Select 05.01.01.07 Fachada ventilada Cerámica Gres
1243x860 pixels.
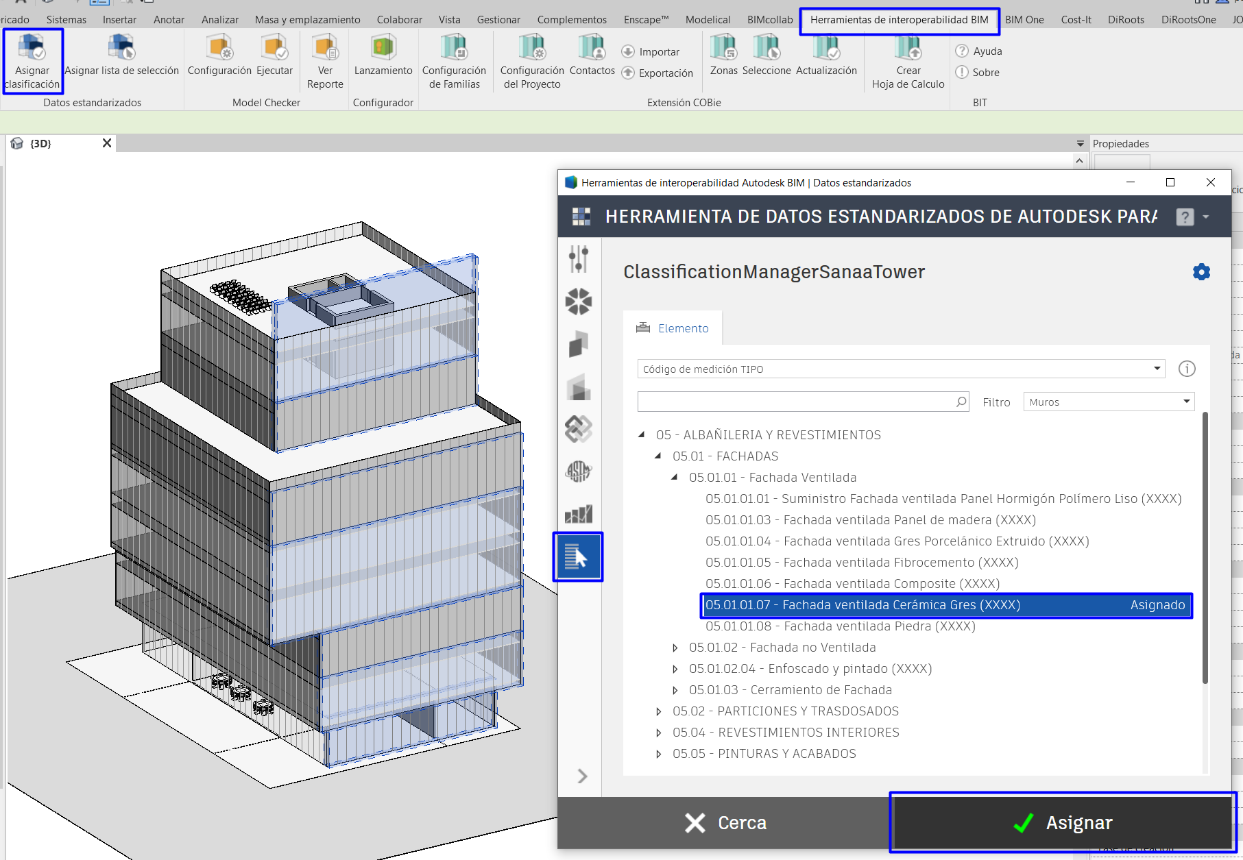[x=947, y=605]
